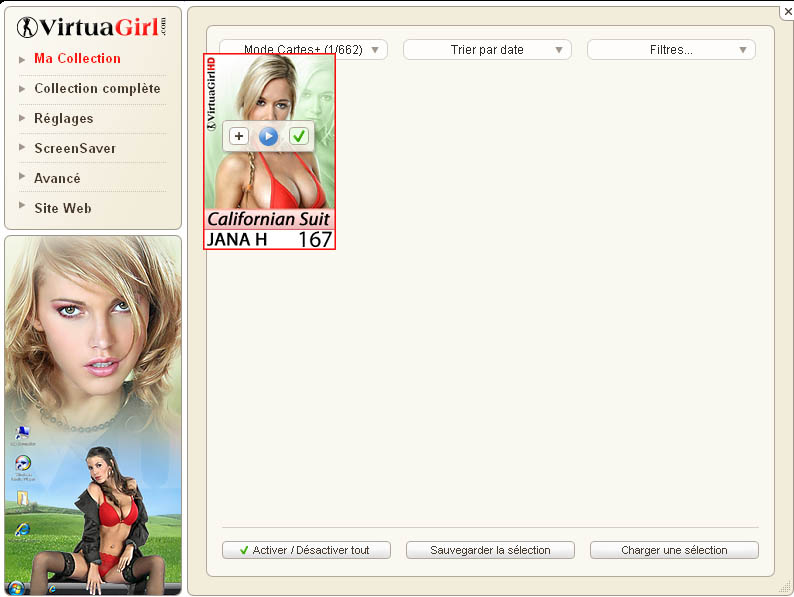Select the Californian Suit card title

coord(269,219)
